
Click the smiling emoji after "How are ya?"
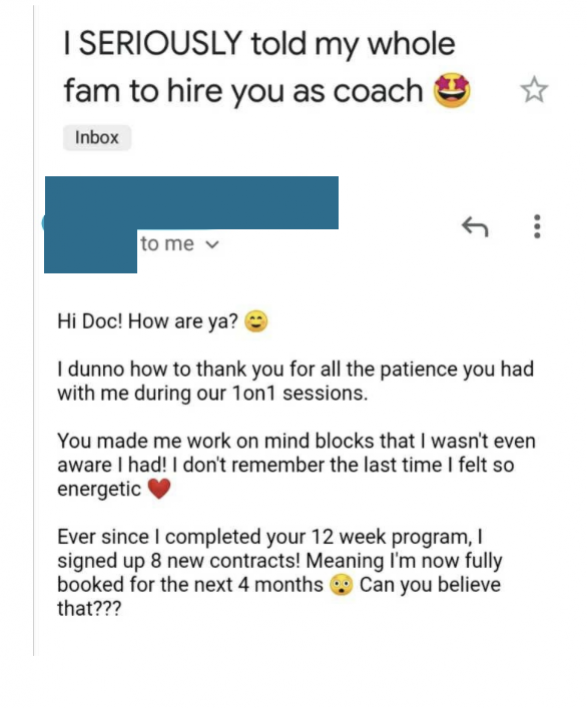pyautogui.click(x=256, y=321)
